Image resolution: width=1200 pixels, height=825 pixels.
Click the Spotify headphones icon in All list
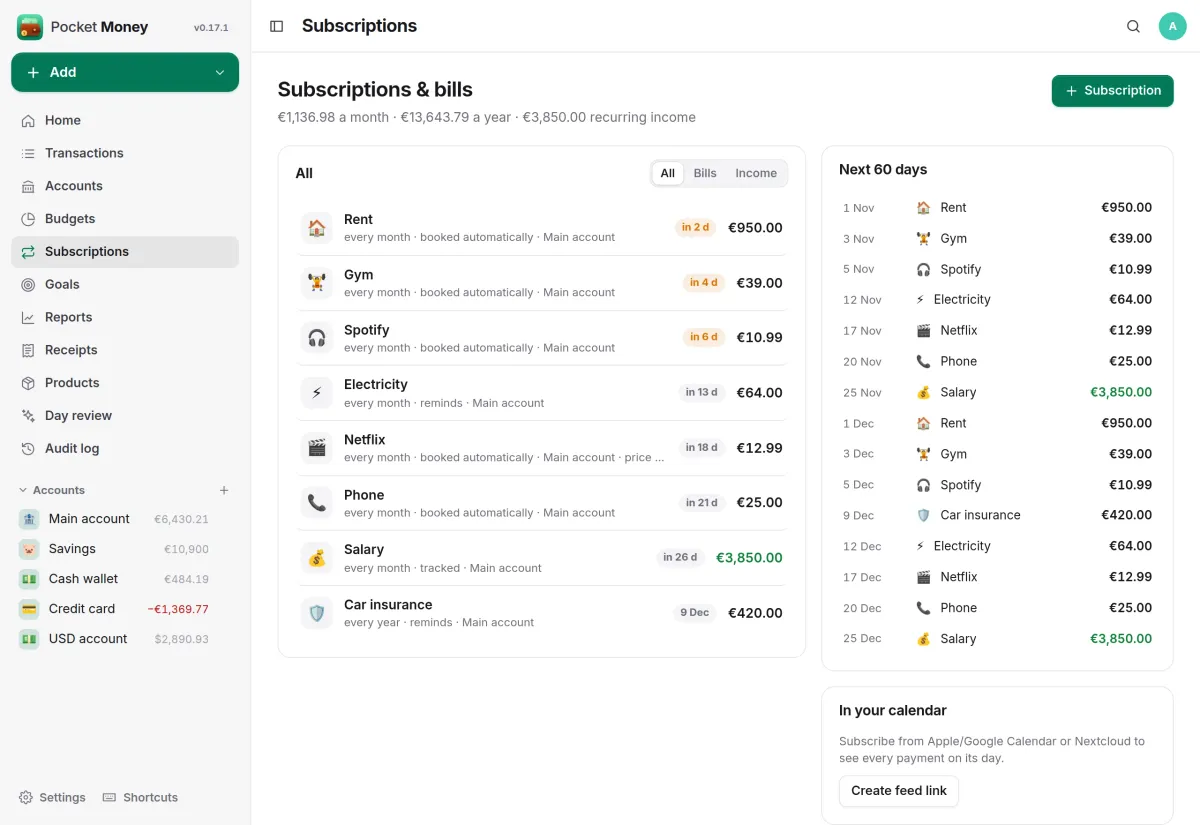pyautogui.click(x=317, y=338)
